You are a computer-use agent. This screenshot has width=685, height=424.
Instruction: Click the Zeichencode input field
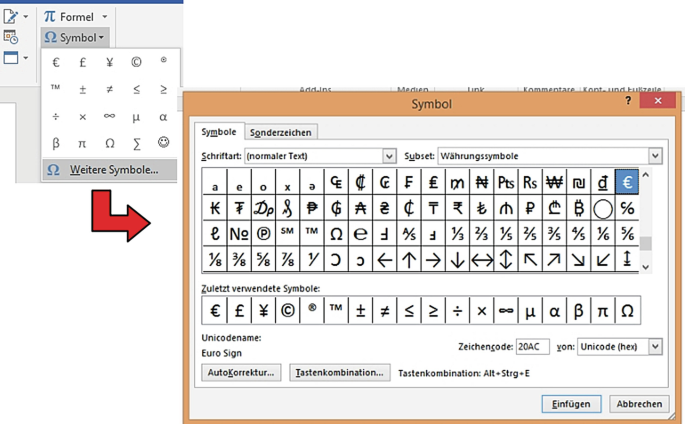(x=534, y=345)
